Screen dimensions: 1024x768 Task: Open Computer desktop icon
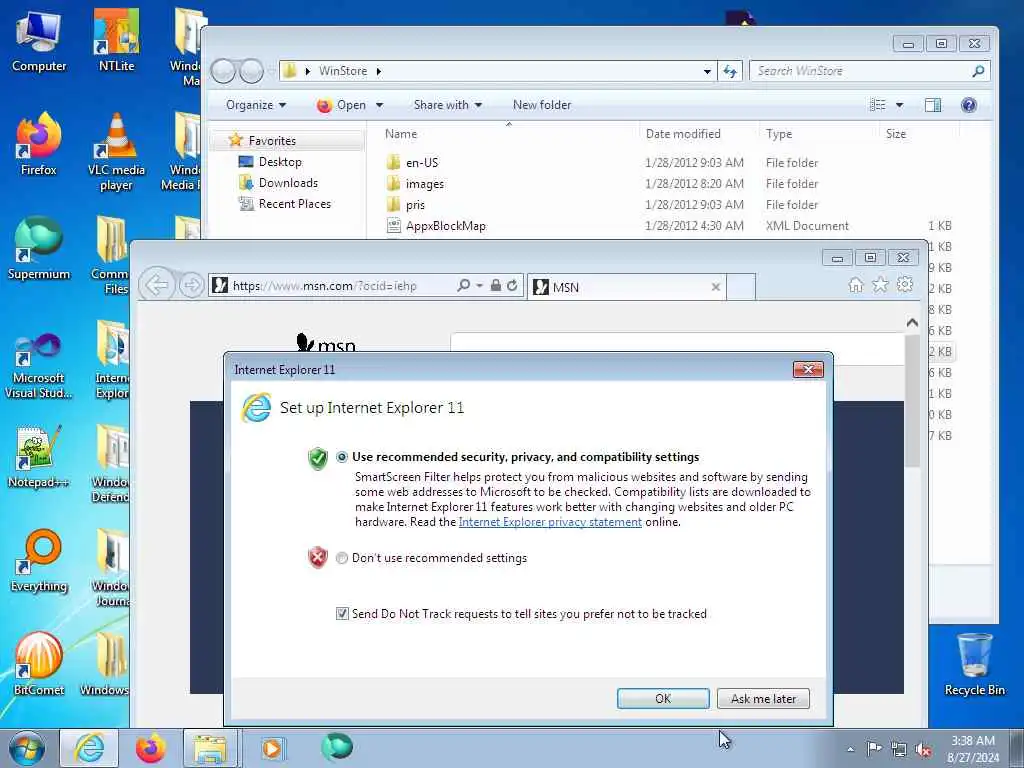pyautogui.click(x=39, y=41)
